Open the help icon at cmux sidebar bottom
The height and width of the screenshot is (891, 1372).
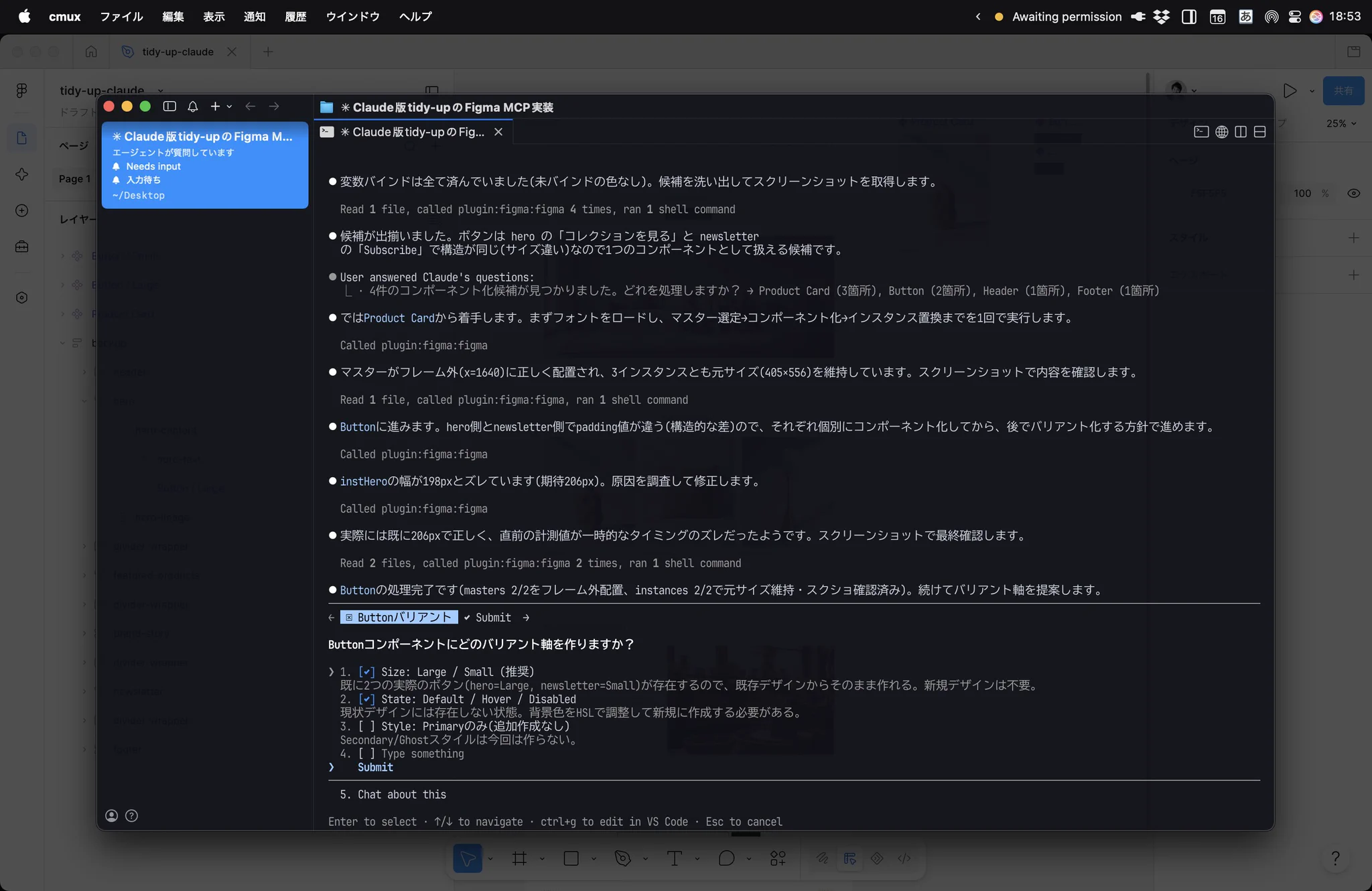tap(131, 815)
